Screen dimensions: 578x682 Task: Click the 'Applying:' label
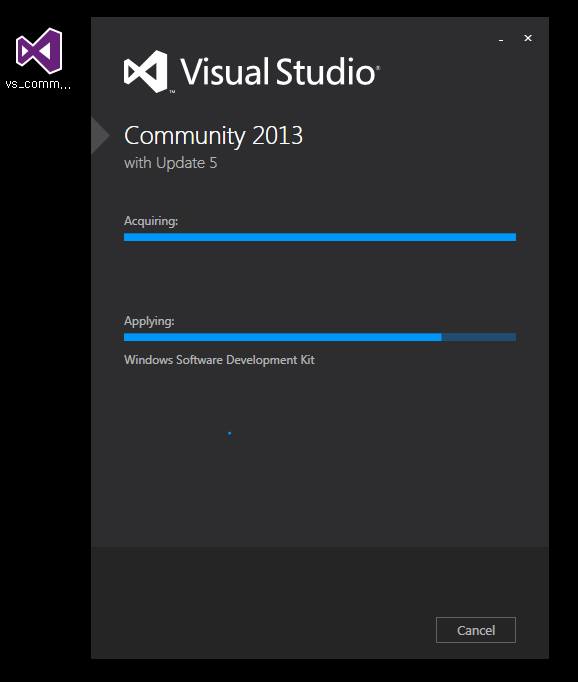point(149,321)
